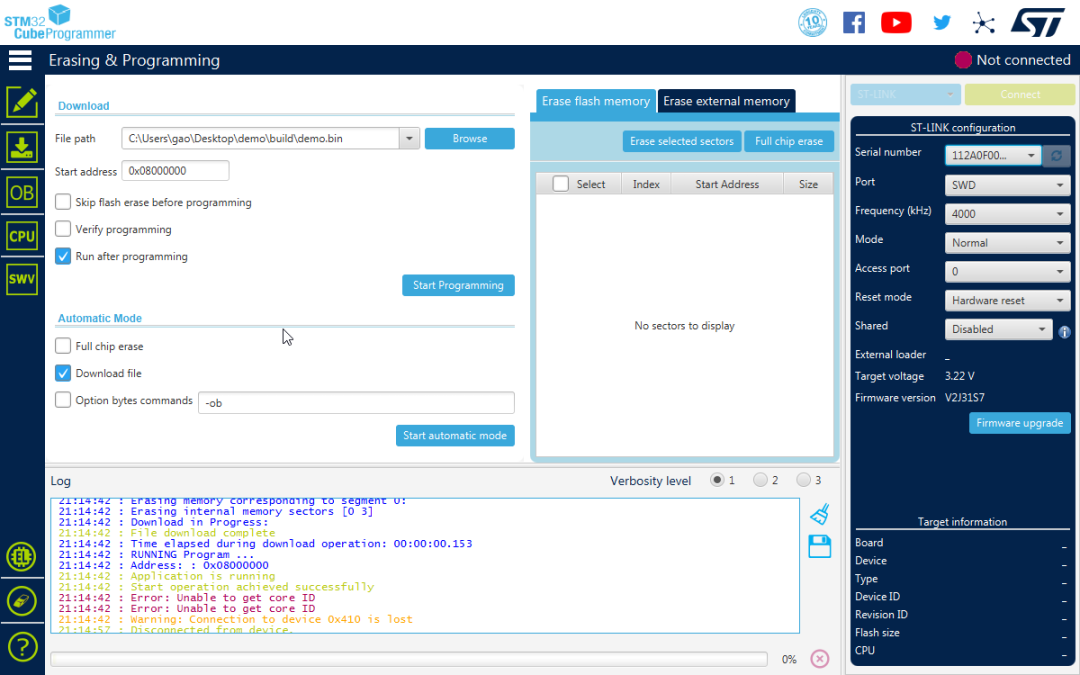
Task: Uncheck Run after programming
Action: [63, 256]
